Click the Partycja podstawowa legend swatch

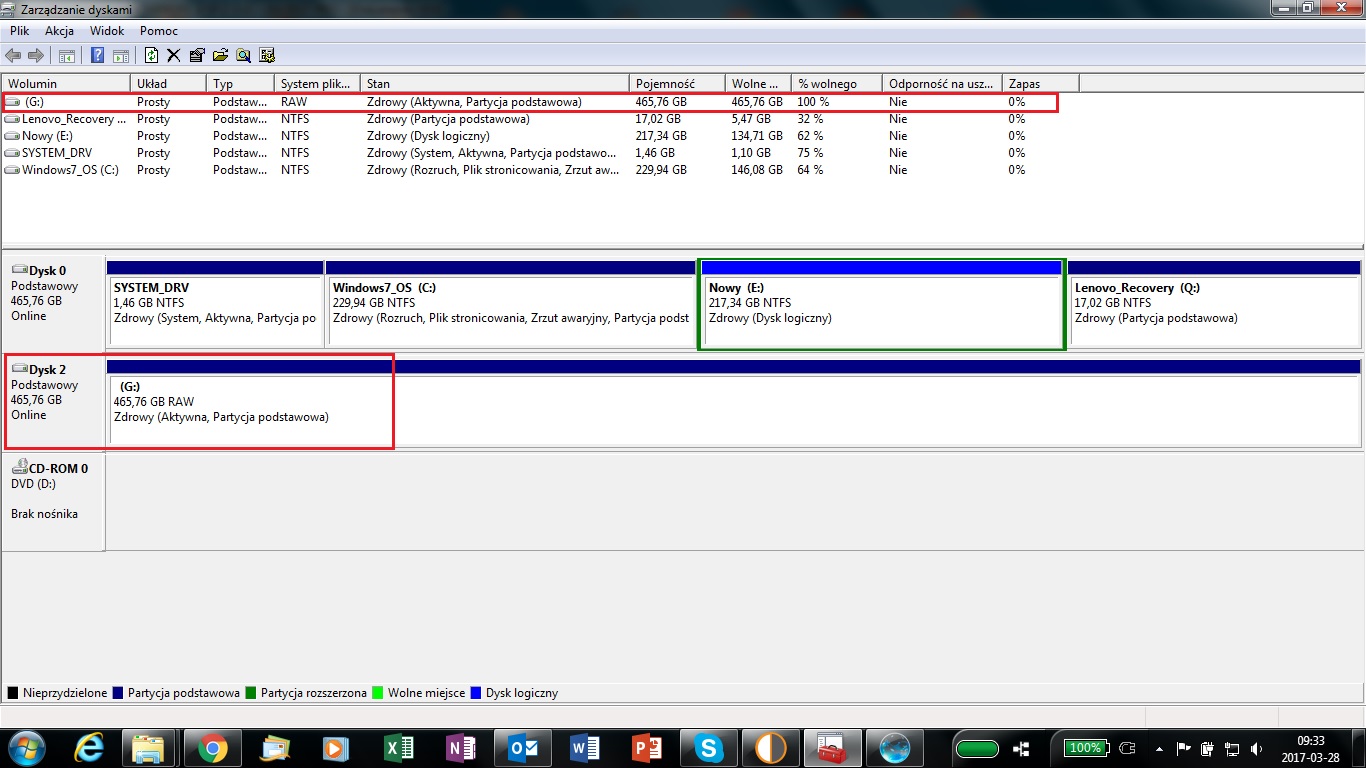[119, 692]
